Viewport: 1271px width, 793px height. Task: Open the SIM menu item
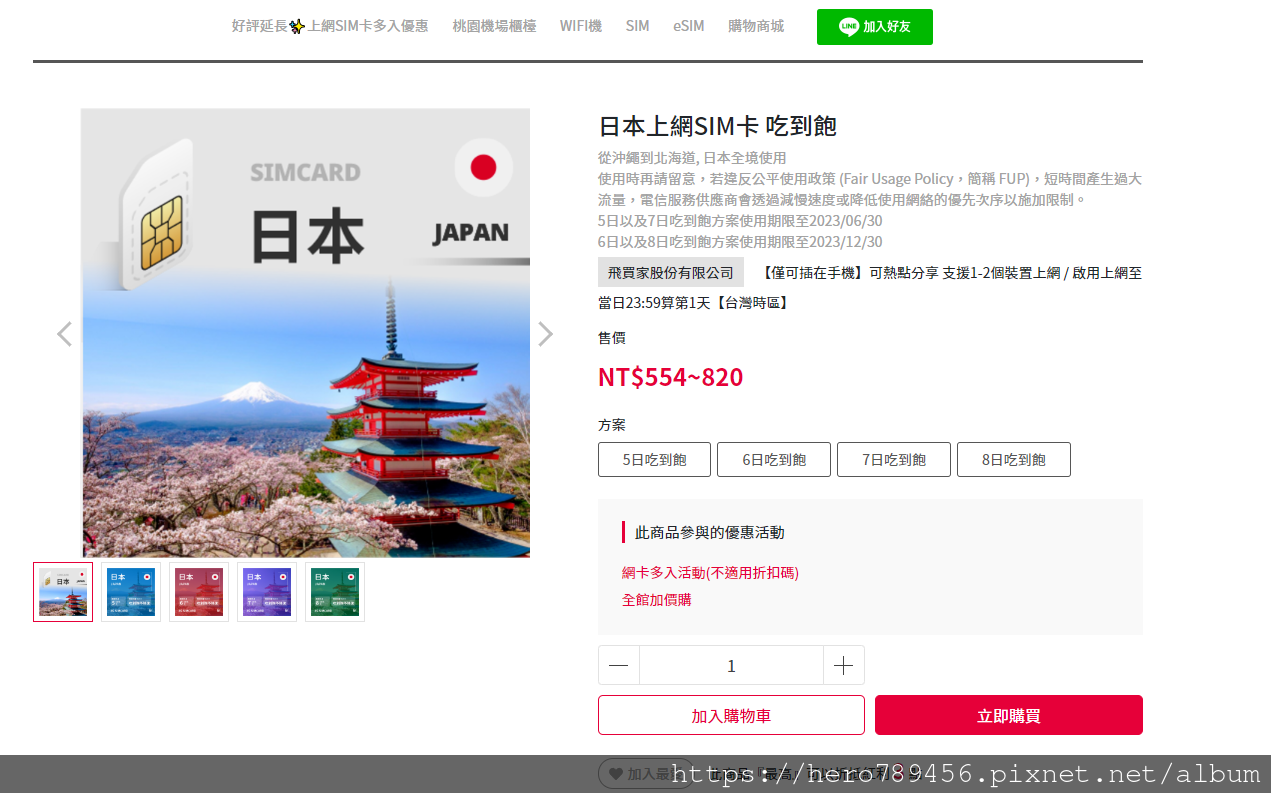click(638, 26)
